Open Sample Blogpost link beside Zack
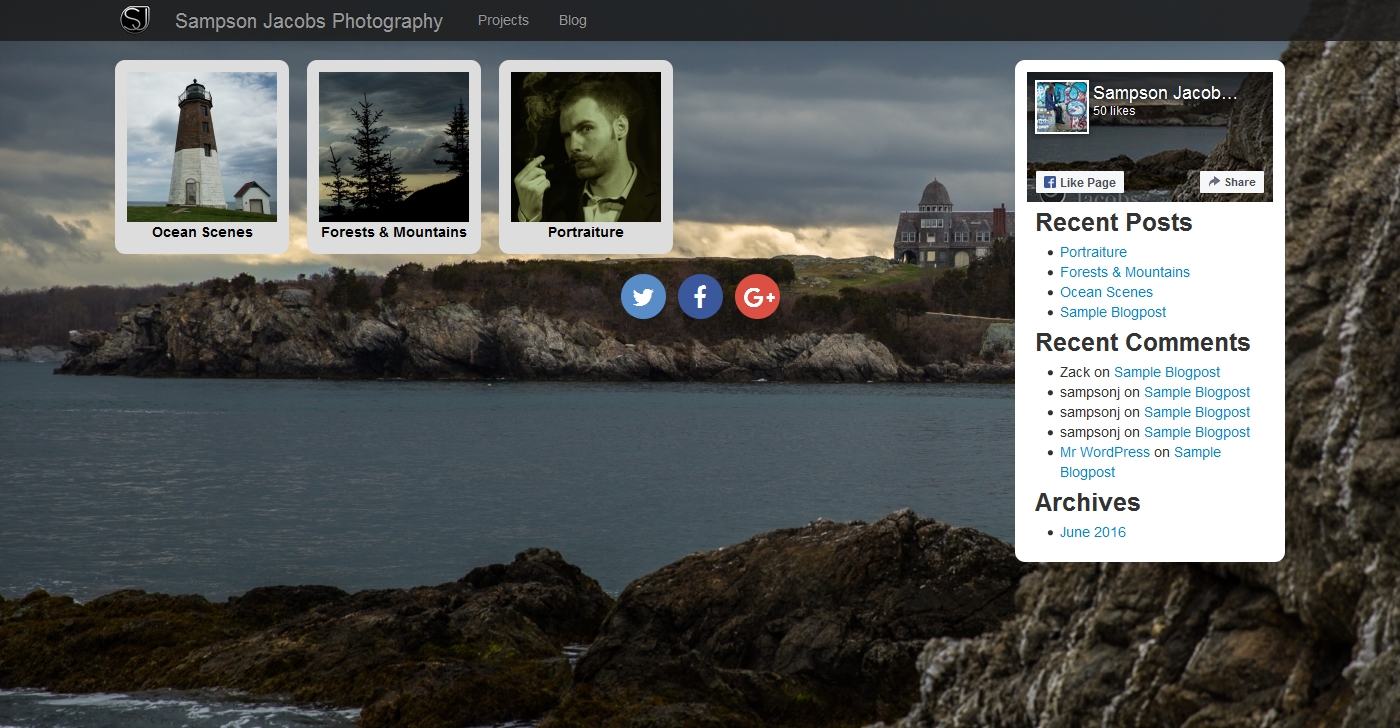The height and width of the screenshot is (728, 1400). 1167,372
